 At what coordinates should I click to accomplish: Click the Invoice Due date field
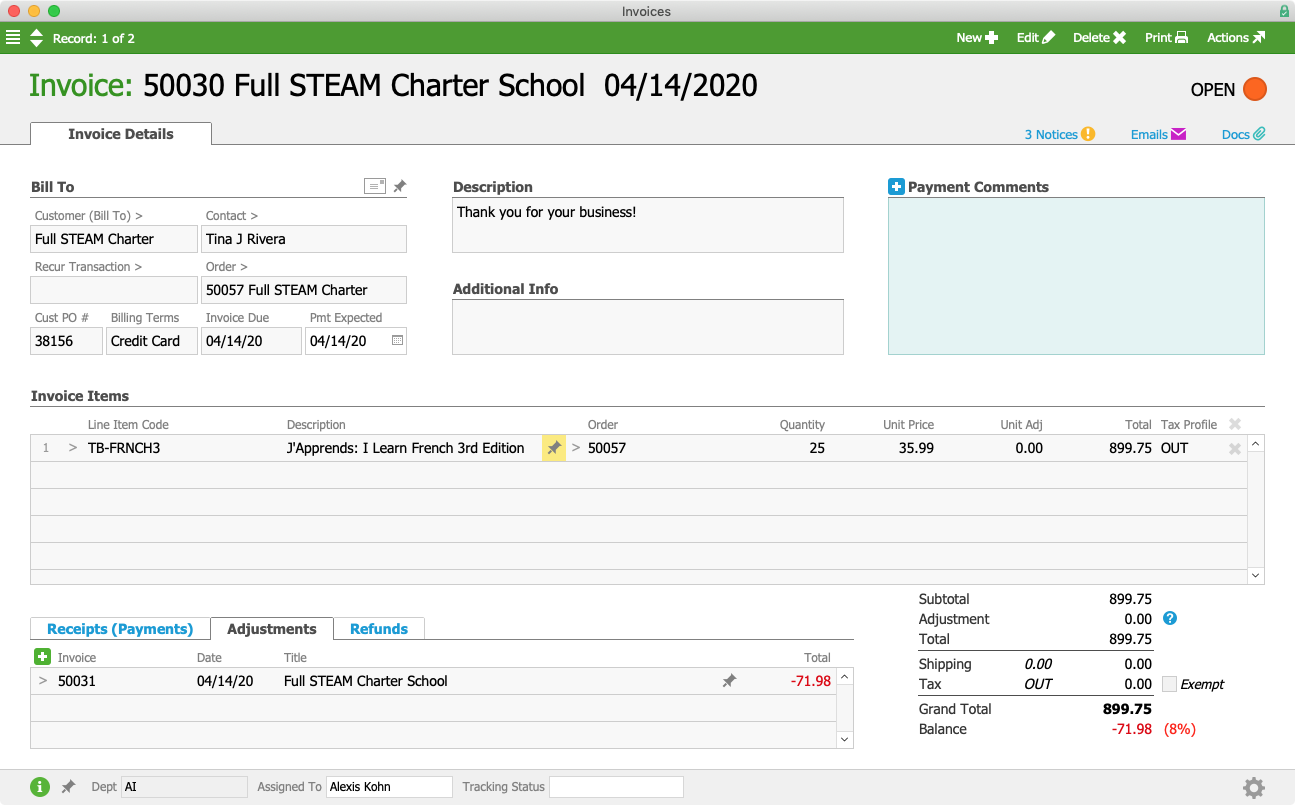251,341
